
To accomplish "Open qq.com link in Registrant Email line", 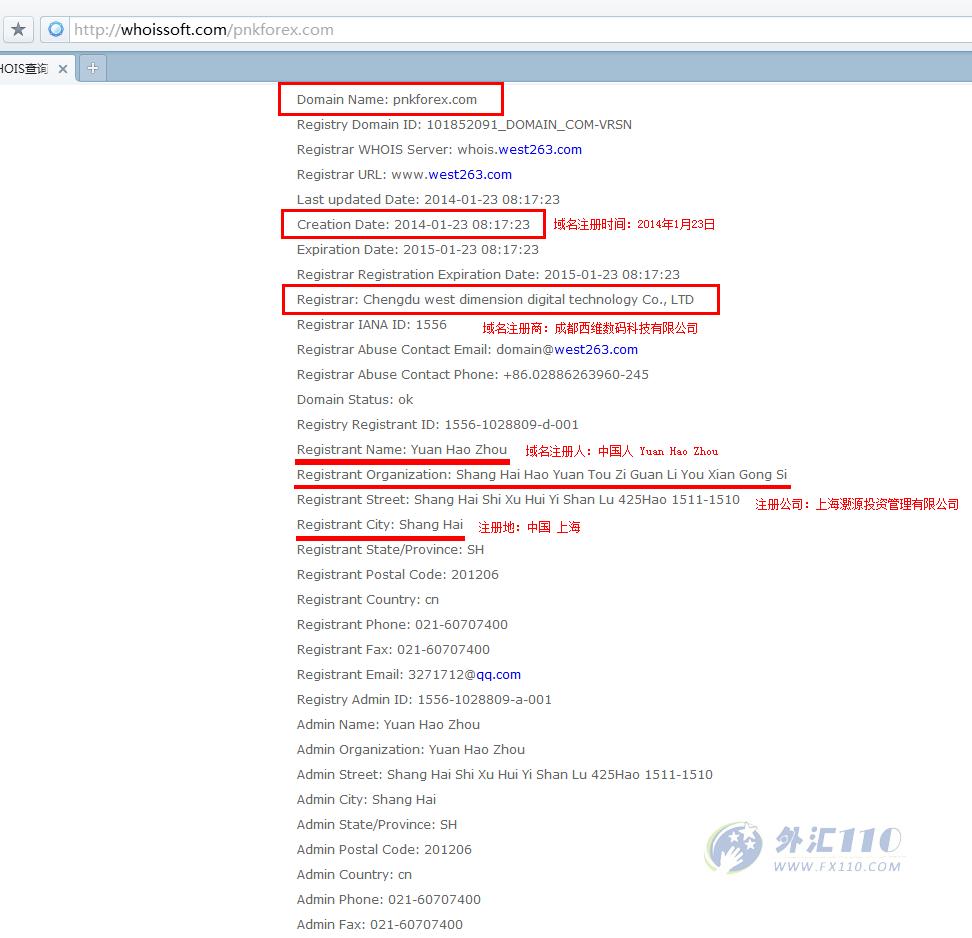I will (498, 675).
